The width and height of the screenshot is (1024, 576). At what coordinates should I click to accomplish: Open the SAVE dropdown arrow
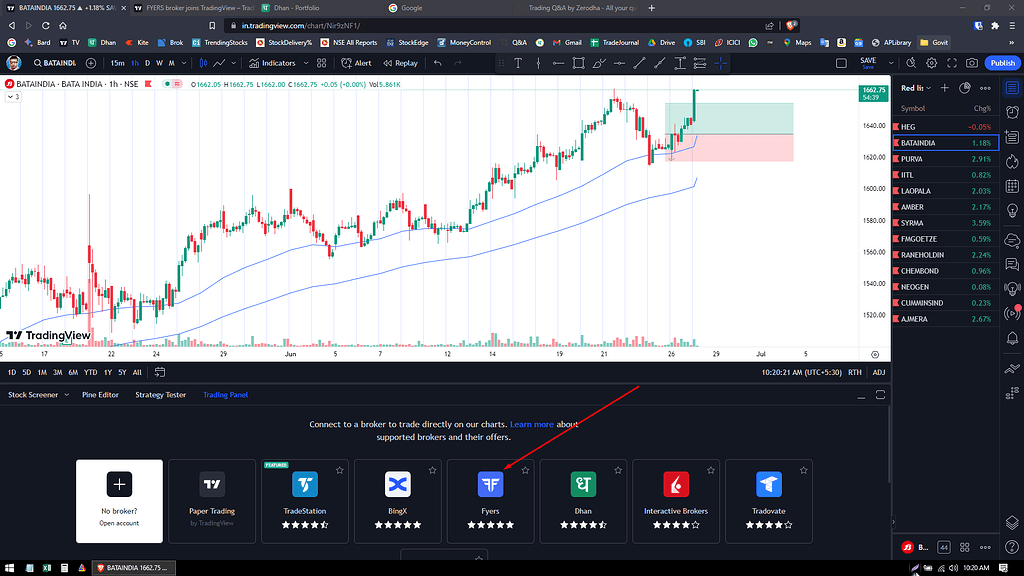[890, 63]
